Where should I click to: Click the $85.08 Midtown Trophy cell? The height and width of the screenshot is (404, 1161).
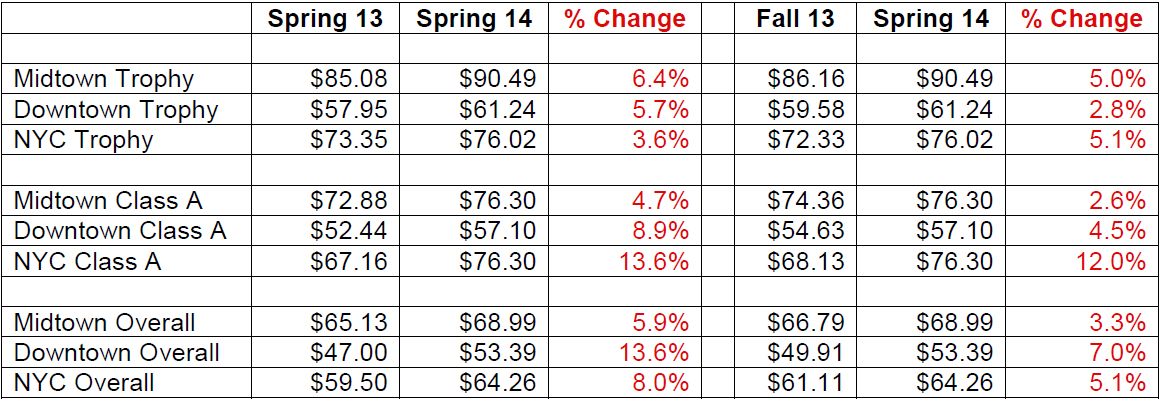(x=349, y=78)
